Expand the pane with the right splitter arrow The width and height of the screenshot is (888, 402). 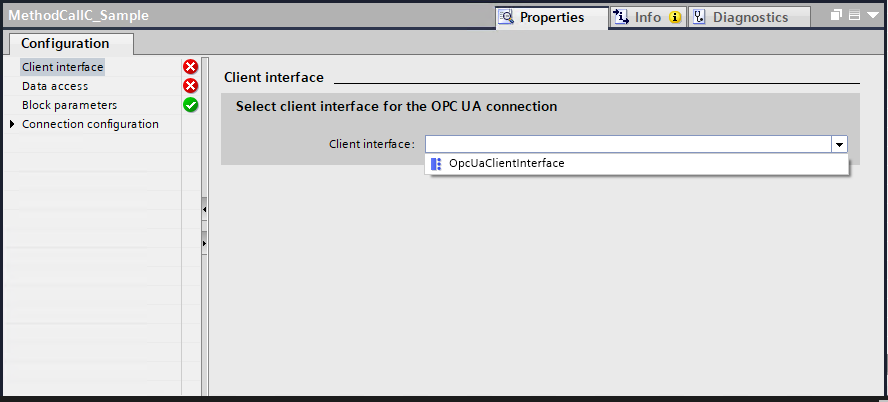click(x=204, y=242)
